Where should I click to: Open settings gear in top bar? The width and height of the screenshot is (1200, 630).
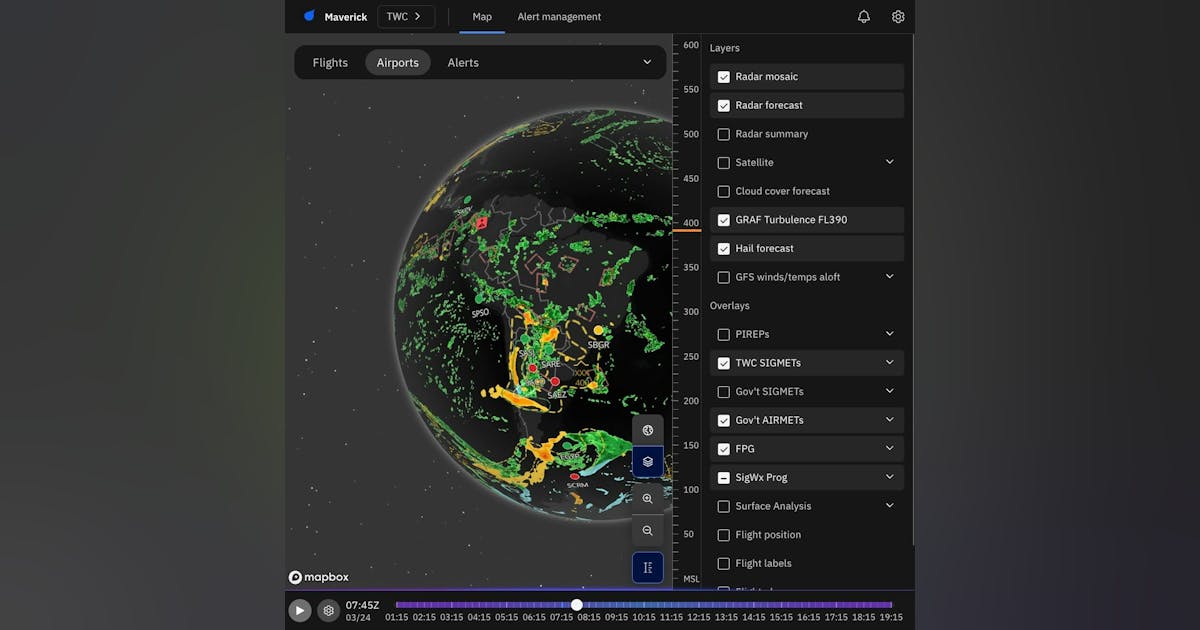point(898,17)
